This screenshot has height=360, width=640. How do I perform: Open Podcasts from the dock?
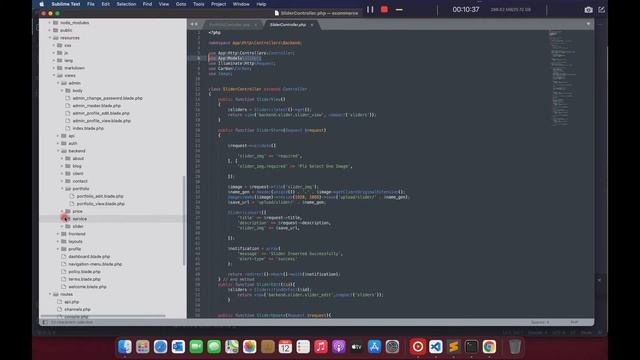pyautogui.click(x=338, y=347)
